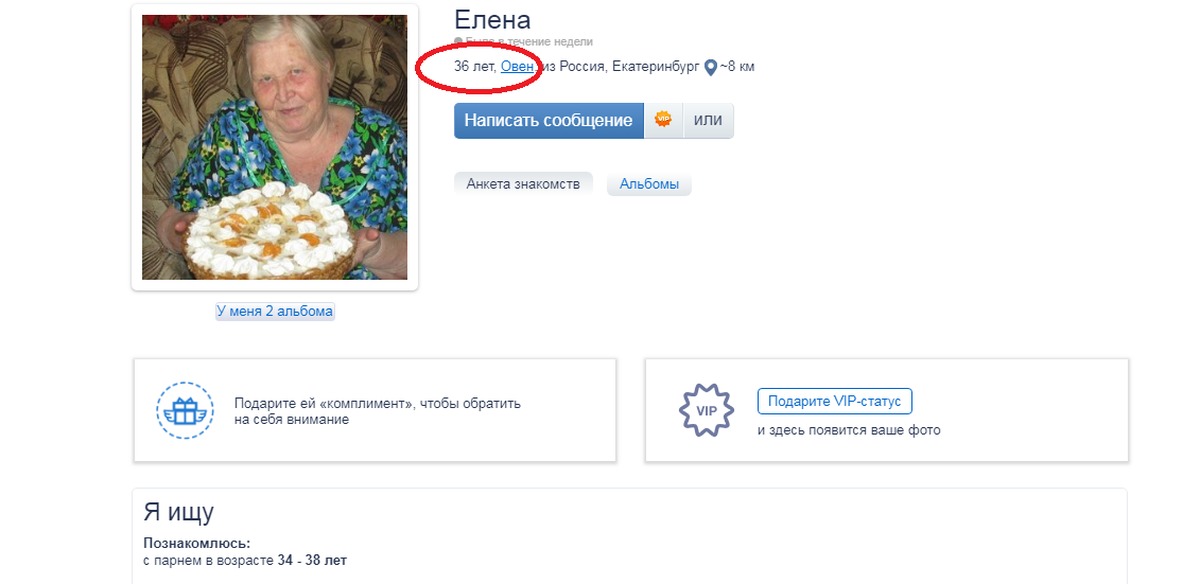Switch to Анкета знакомств tab
This screenshot has height=584, width=1200.
tap(523, 184)
